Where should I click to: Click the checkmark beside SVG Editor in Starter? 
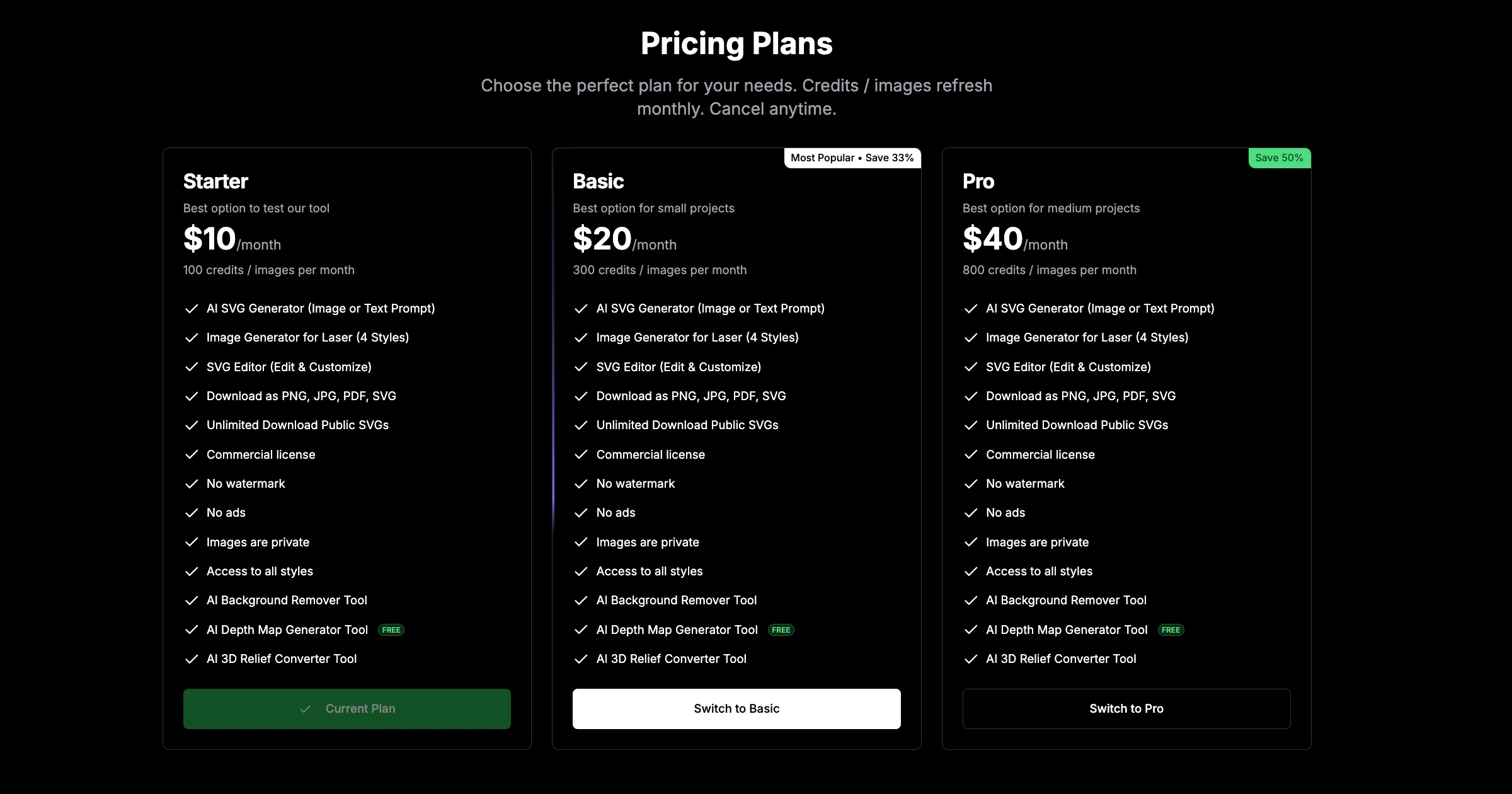[x=192, y=367]
